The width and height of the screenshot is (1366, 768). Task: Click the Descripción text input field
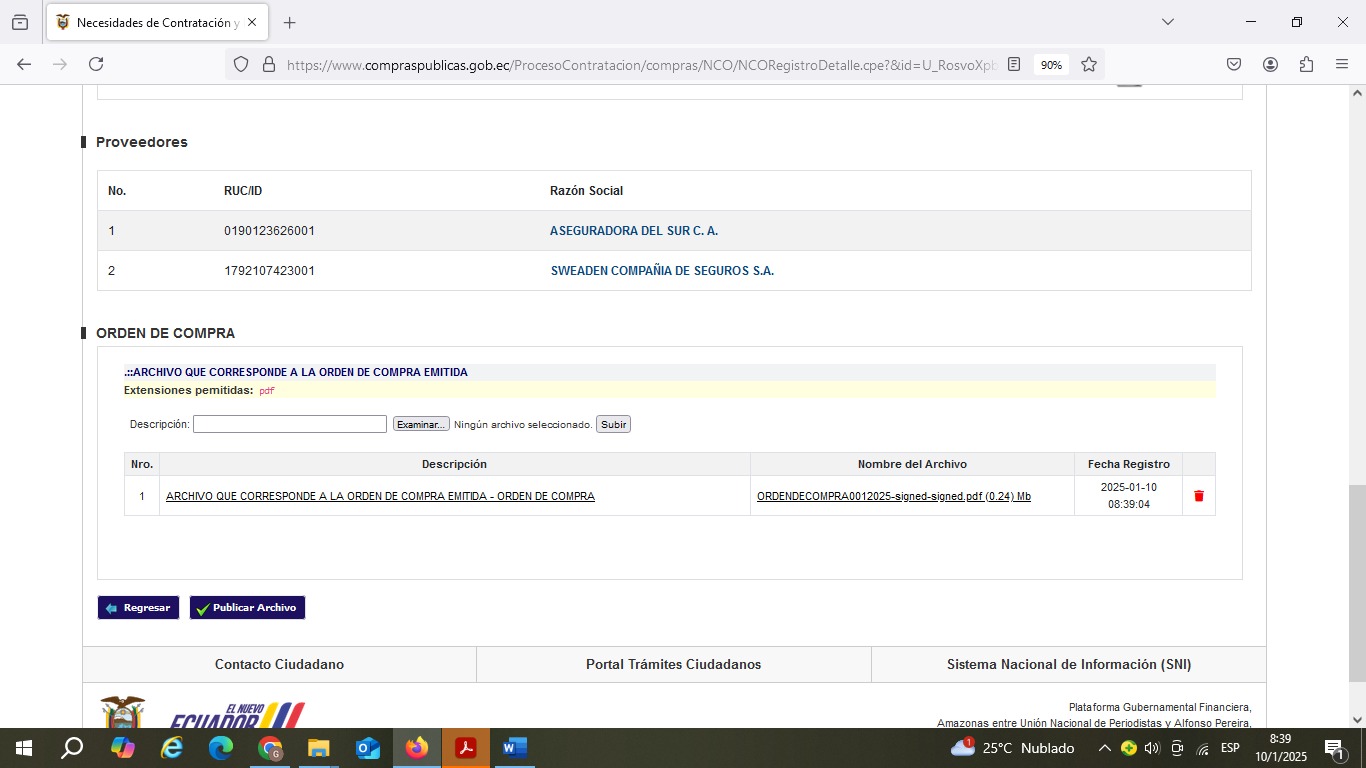click(x=289, y=424)
